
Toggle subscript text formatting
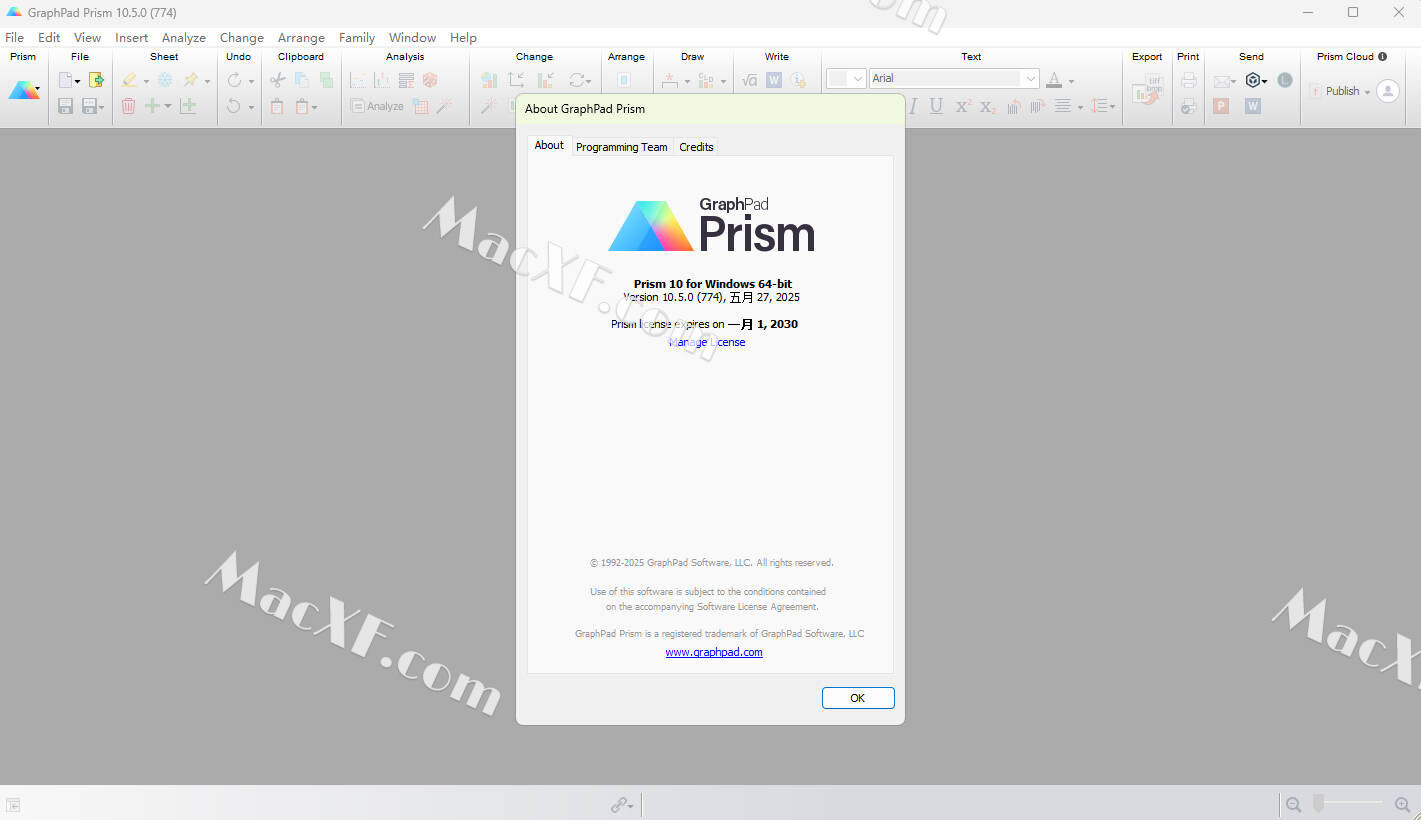click(x=987, y=106)
